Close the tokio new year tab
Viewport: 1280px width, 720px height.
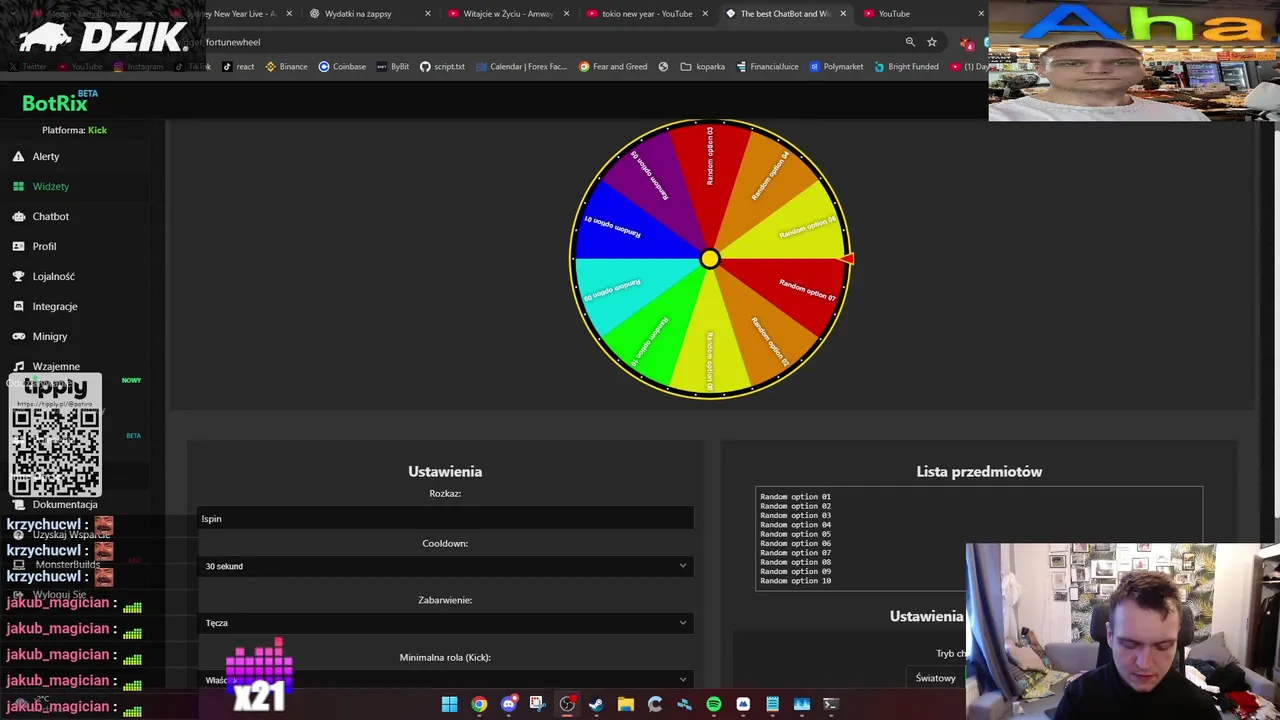click(x=705, y=14)
